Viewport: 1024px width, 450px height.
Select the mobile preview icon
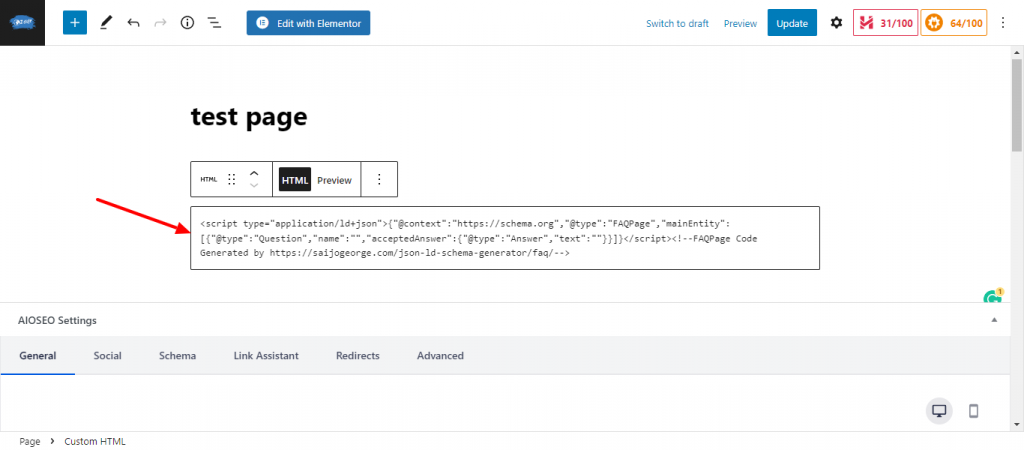coord(973,411)
